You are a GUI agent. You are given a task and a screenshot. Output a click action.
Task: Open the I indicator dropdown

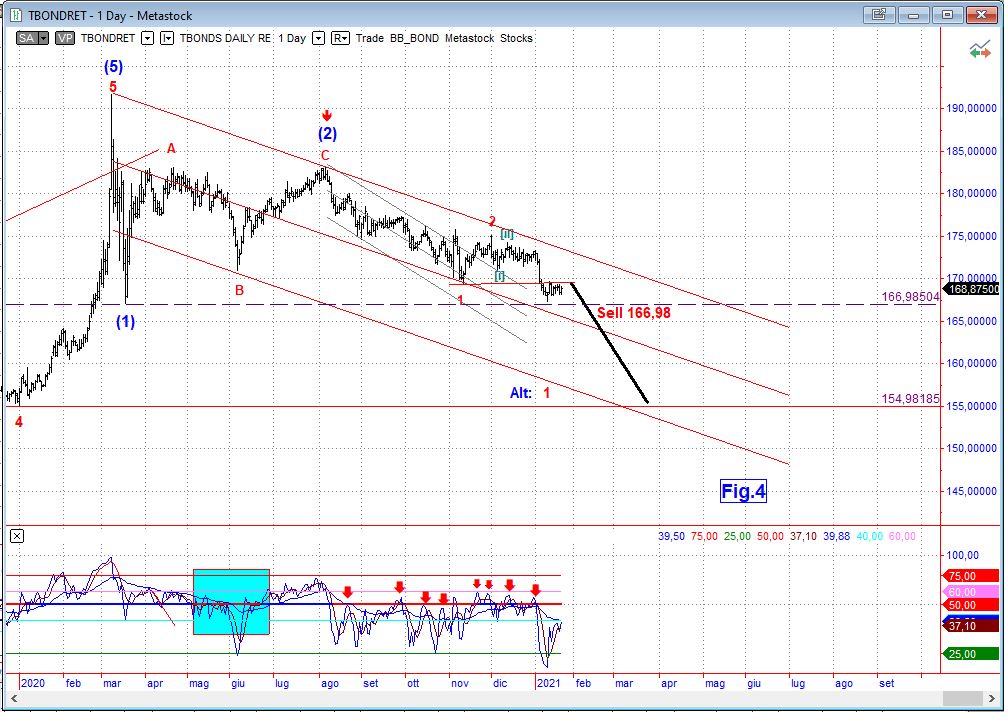[x=166, y=38]
